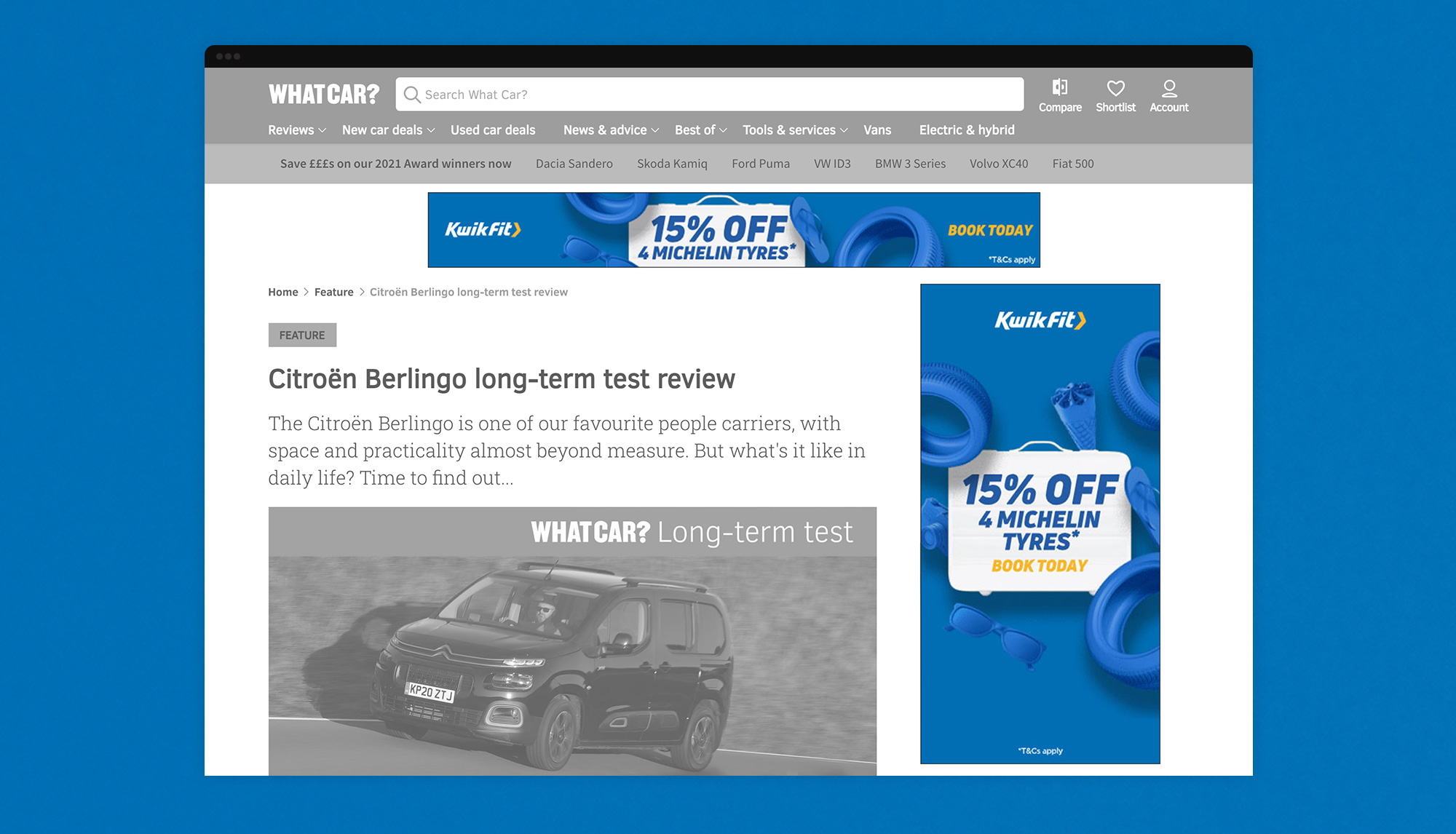Screen dimensions: 1456x834
Task: Click the KwikFit logo in sidebar ad
Action: 1040,320
